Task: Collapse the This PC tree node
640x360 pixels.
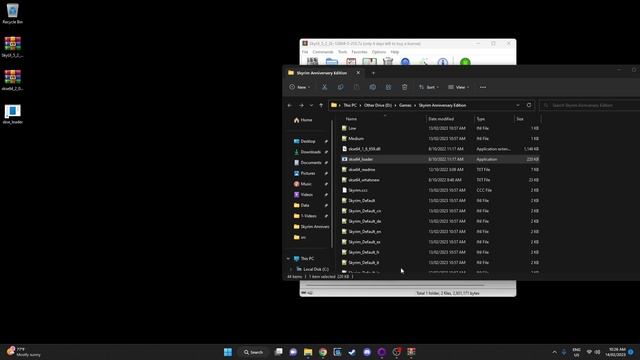Action: tap(289, 259)
